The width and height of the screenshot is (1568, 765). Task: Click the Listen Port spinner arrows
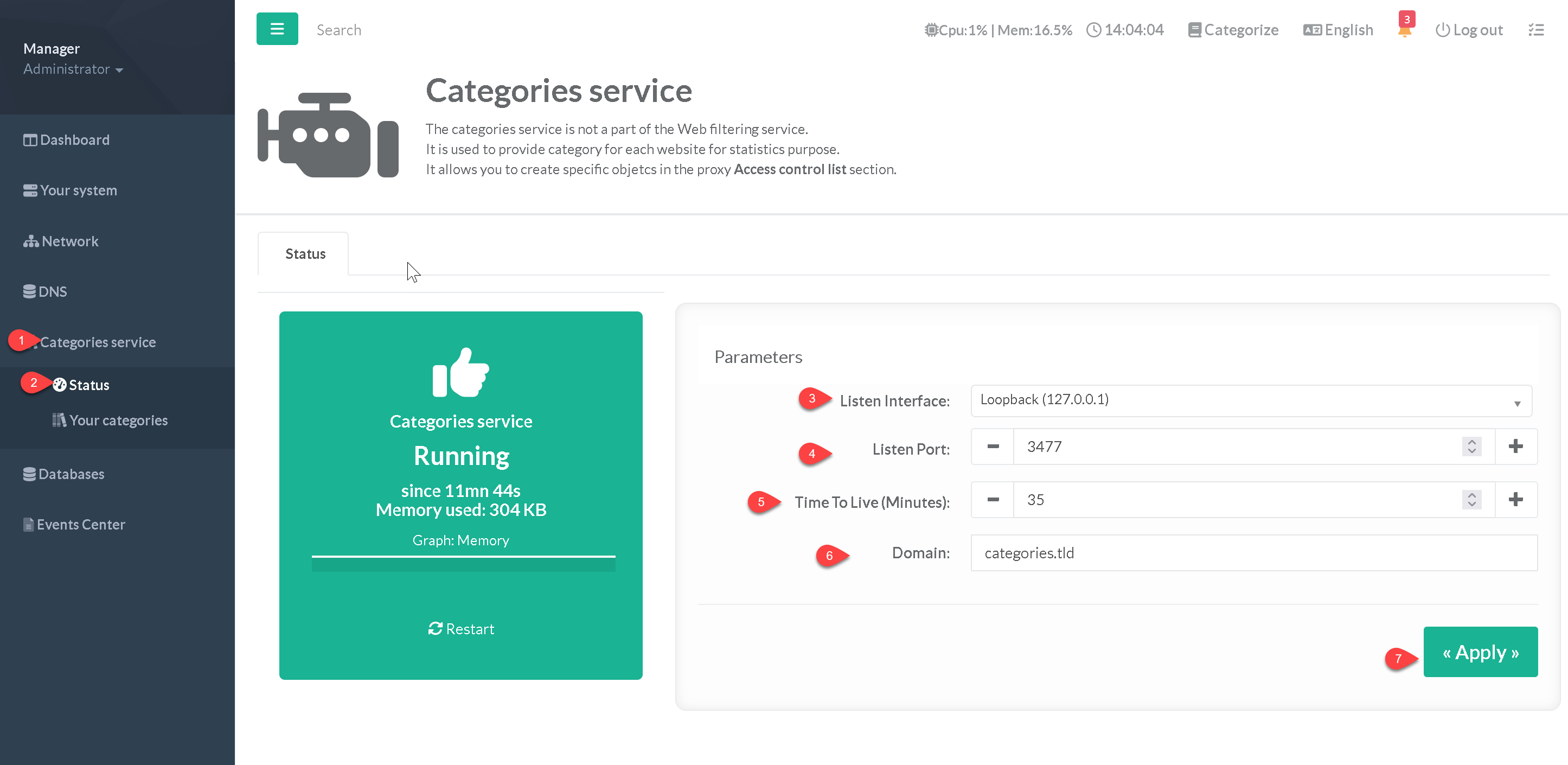coord(1471,447)
